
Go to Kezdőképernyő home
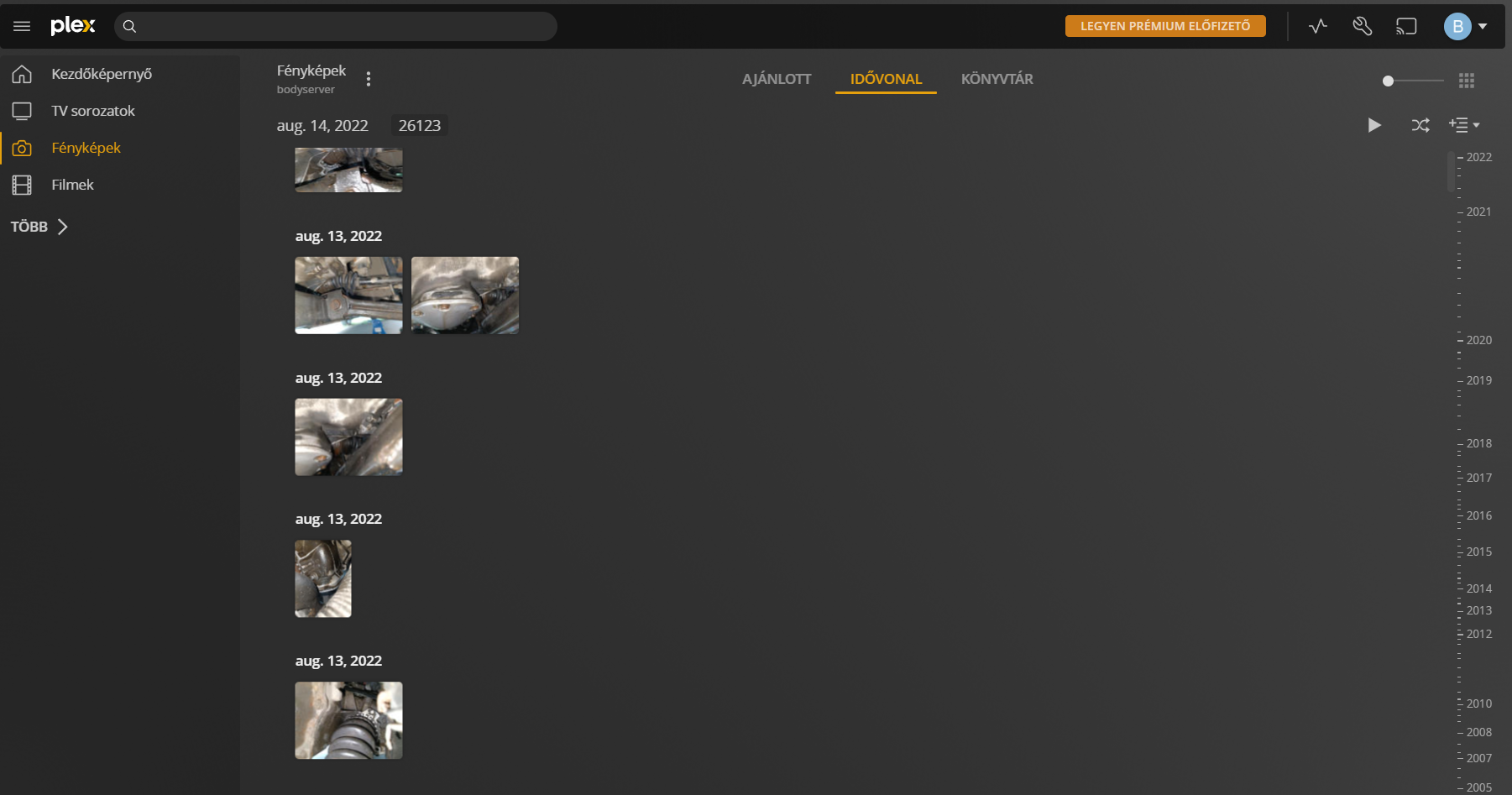pos(102,74)
